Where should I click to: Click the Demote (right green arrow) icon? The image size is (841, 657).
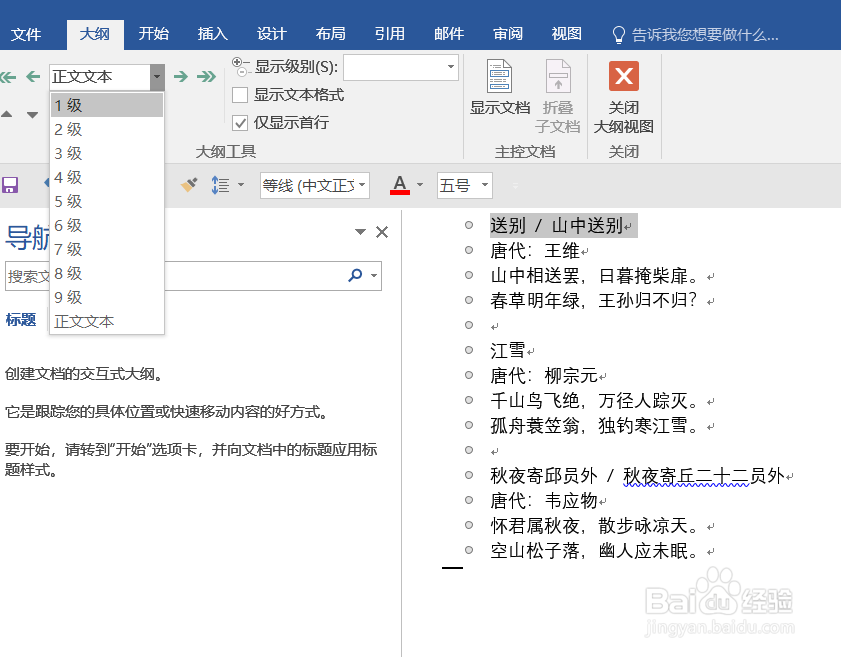[182, 74]
